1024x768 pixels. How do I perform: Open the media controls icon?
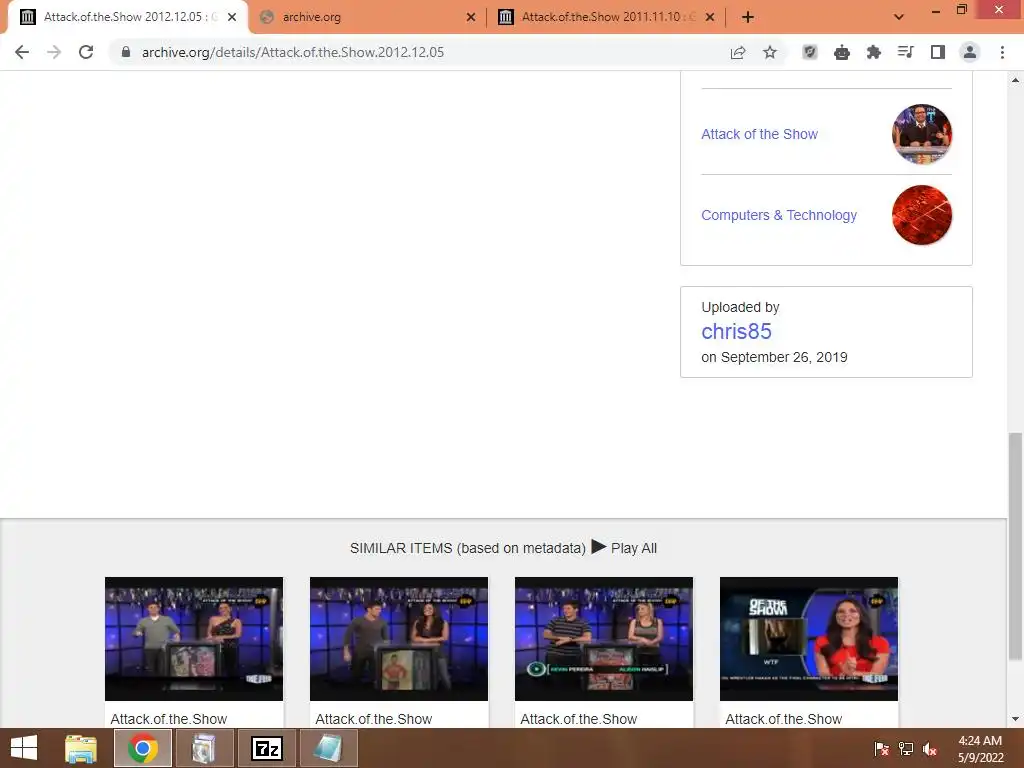(x=906, y=52)
